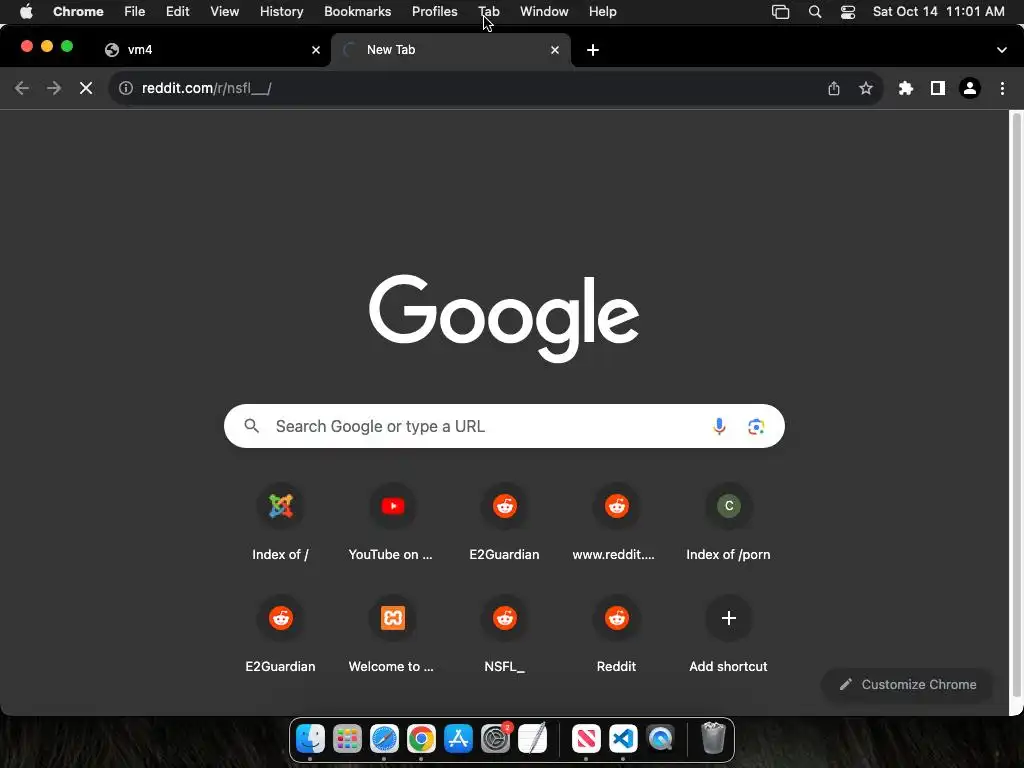
Task: Open Chrome from the Dock
Action: click(x=421, y=739)
